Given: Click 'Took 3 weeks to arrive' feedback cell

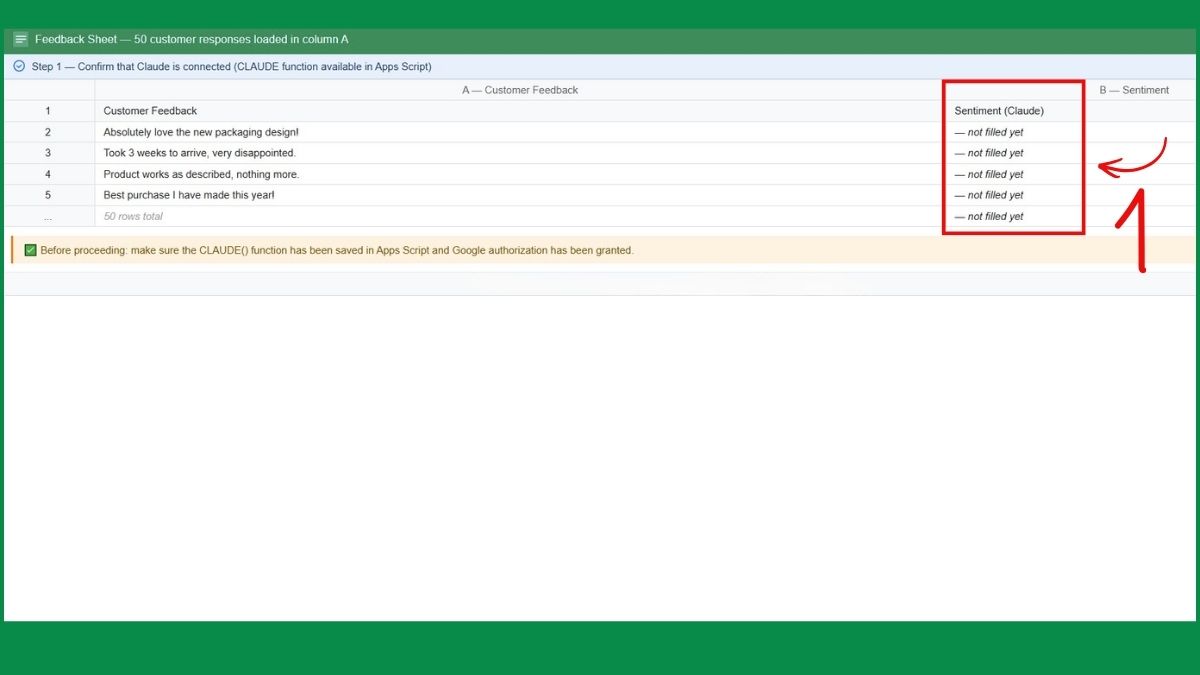Looking at the screenshot, I should [520, 153].
